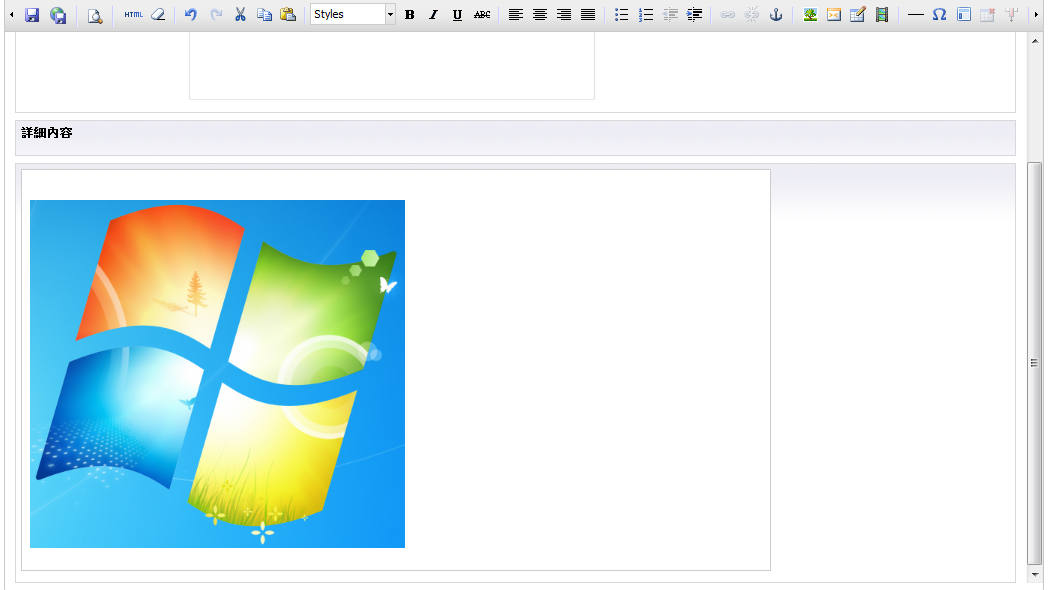
Task: Open the Preview magnifier icon
Action: pyautogui.click(x=95, y=15)
